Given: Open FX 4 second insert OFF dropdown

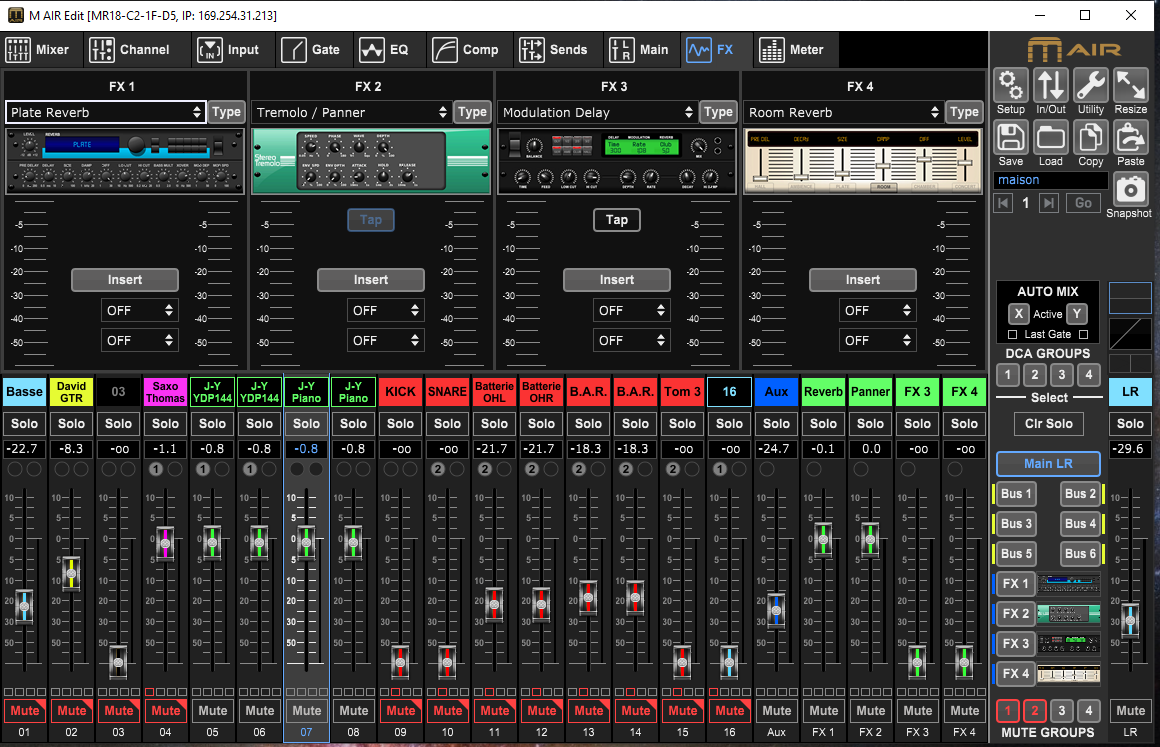Looking at the screenshot, I should 877,340.
